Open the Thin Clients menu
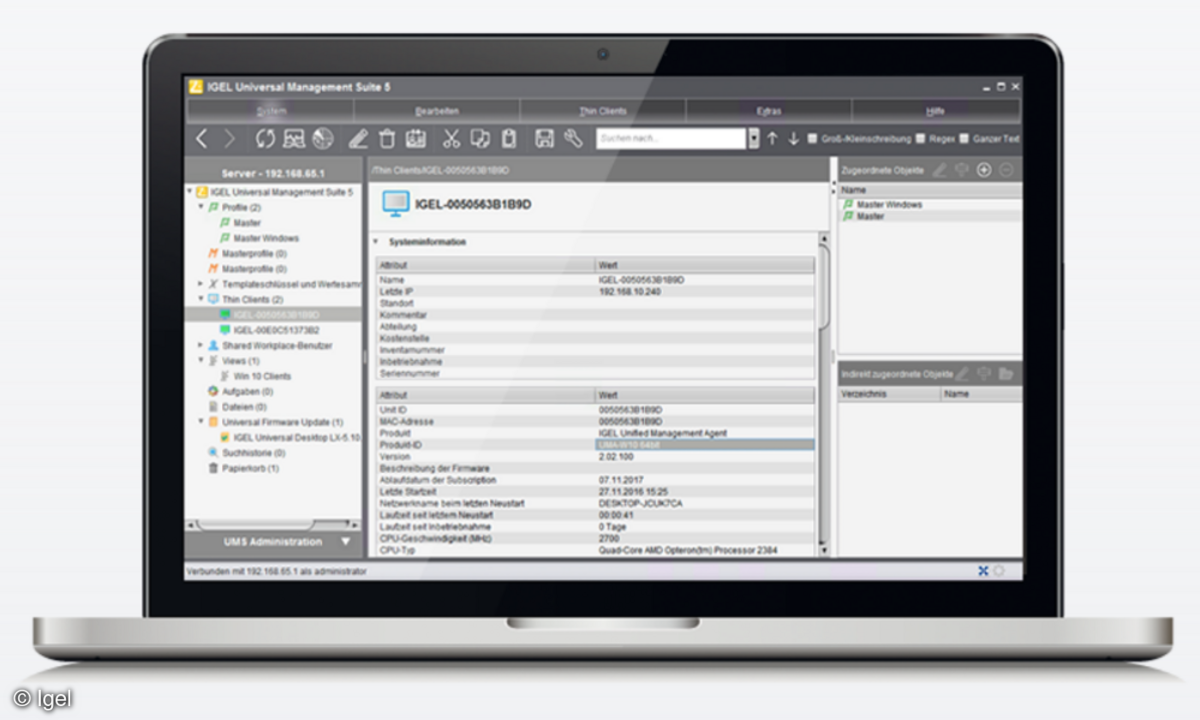 pos(603,111)
